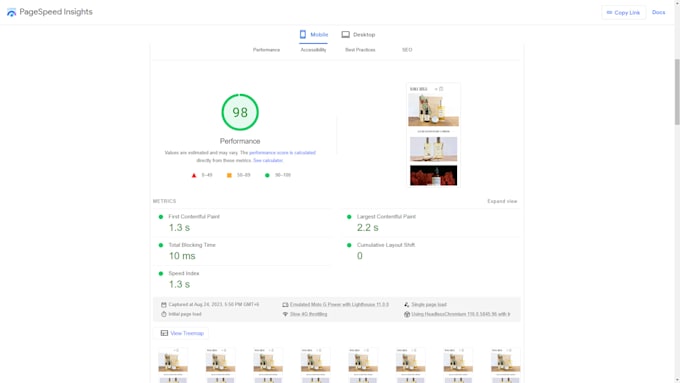Image resolution: width=680 pixels, height=383 pixels.
Task: Jump to the Accessibility section link
Action: [x=313, y=50]
